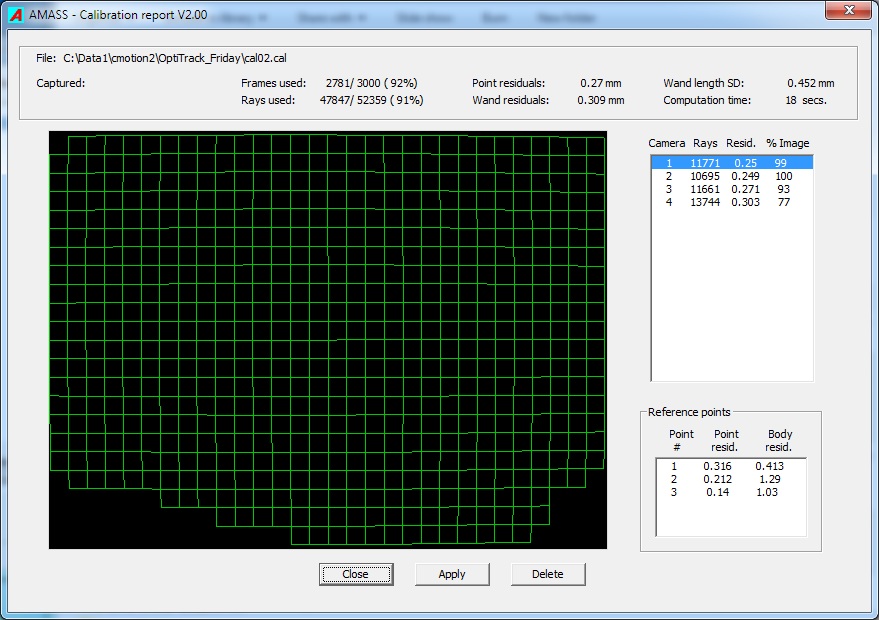Click the Resid. column header
879x620 pixels.
tap(742, 144)
